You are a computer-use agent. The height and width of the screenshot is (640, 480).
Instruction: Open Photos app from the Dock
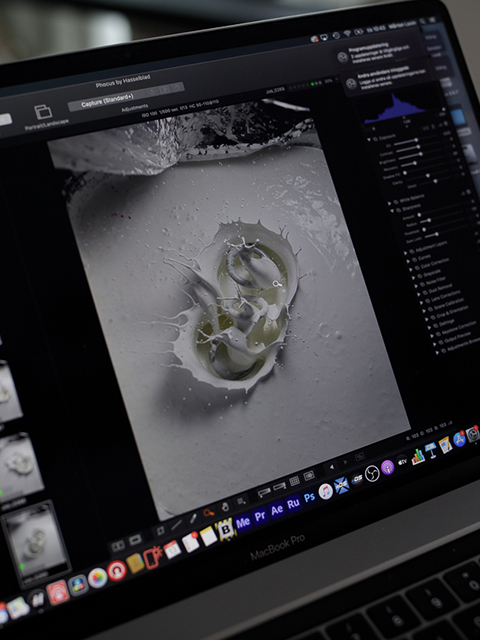(97, 578)
